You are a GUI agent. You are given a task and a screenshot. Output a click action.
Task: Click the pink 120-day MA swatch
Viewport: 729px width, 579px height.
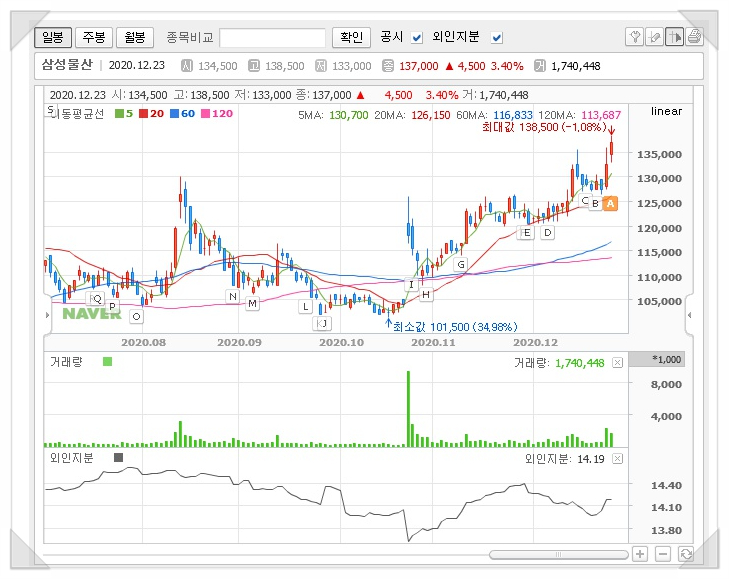tap(205, 113)
